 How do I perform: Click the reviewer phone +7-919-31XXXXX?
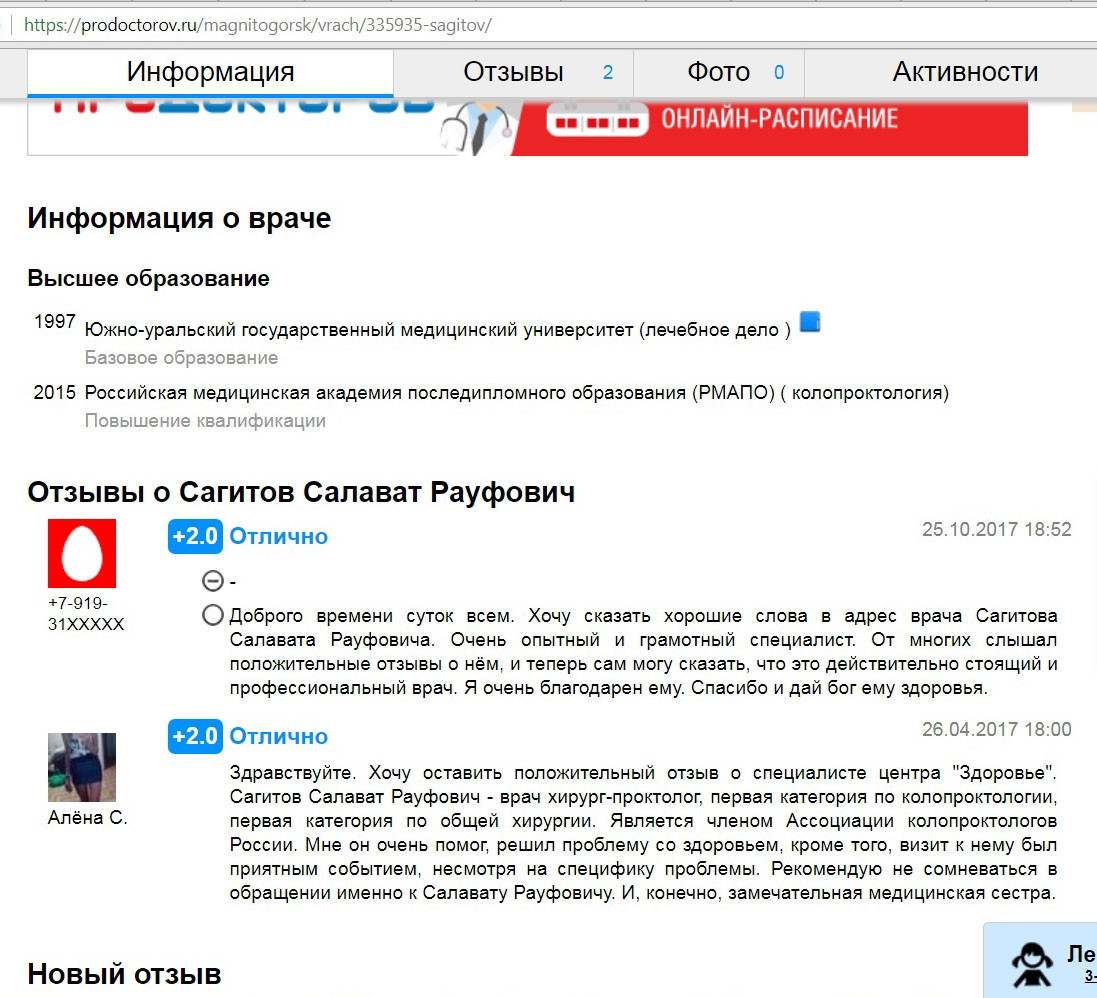click(x=86, y=614)
